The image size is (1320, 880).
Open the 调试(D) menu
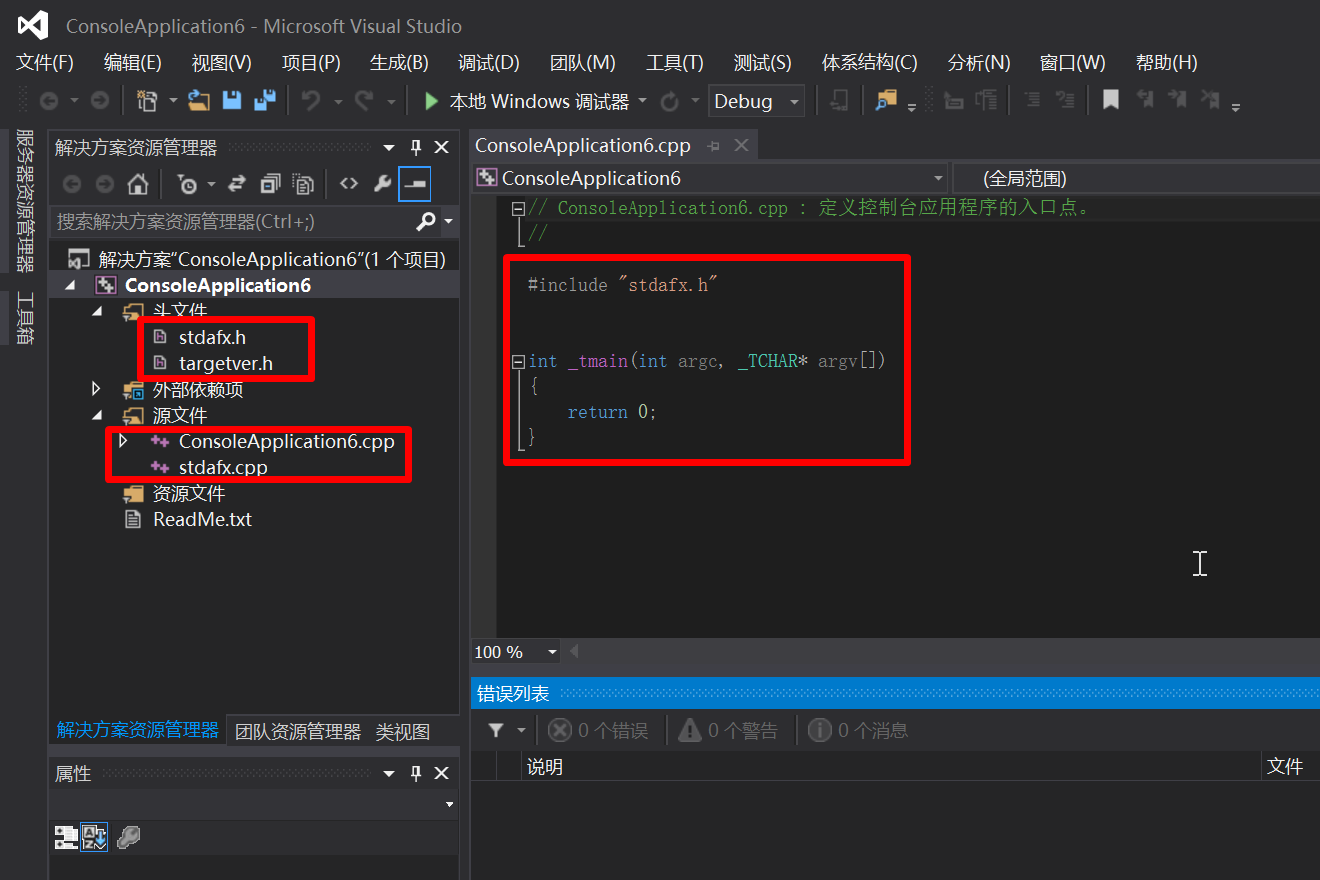488,62
